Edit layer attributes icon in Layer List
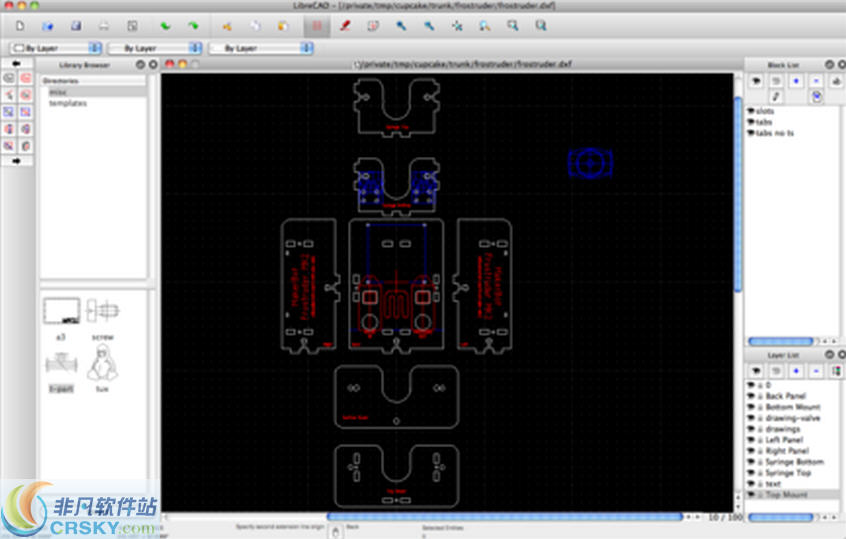The height and width of the screenshot is (539, 846). (836, 371)
